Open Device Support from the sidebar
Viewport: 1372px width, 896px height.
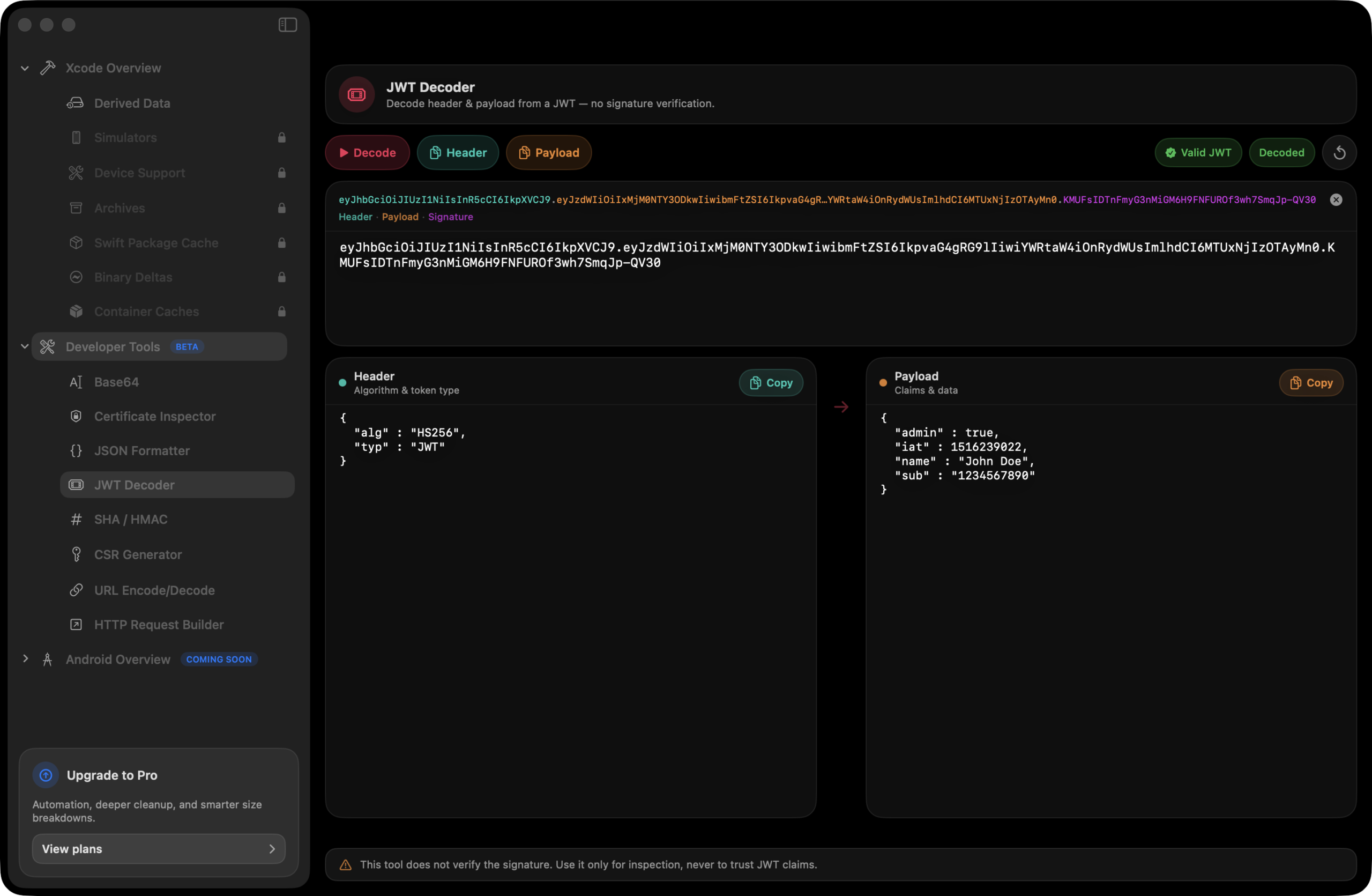click(139, 173)
